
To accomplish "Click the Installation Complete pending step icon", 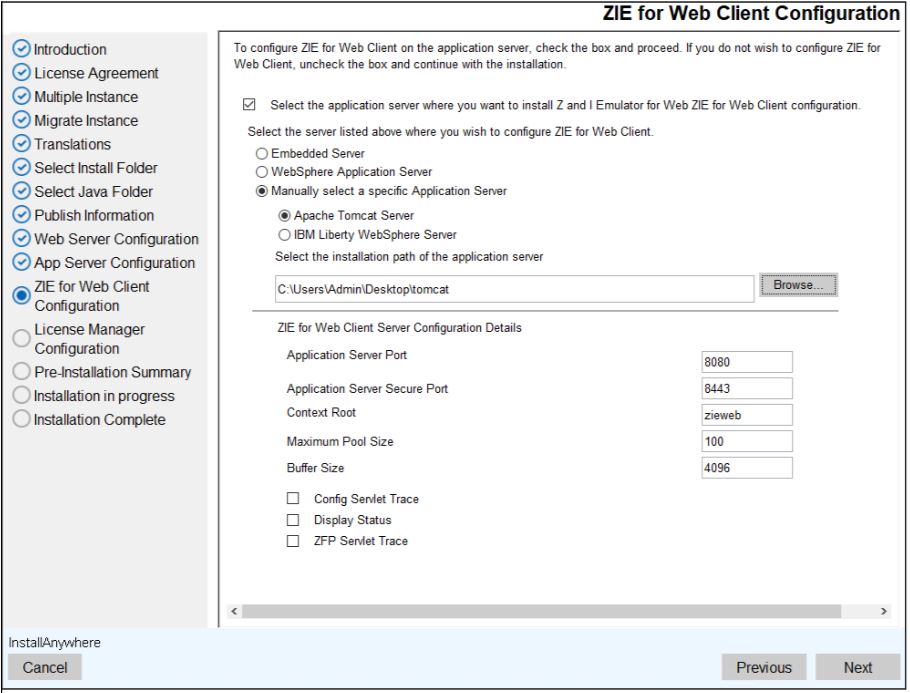I will point(21,419).
